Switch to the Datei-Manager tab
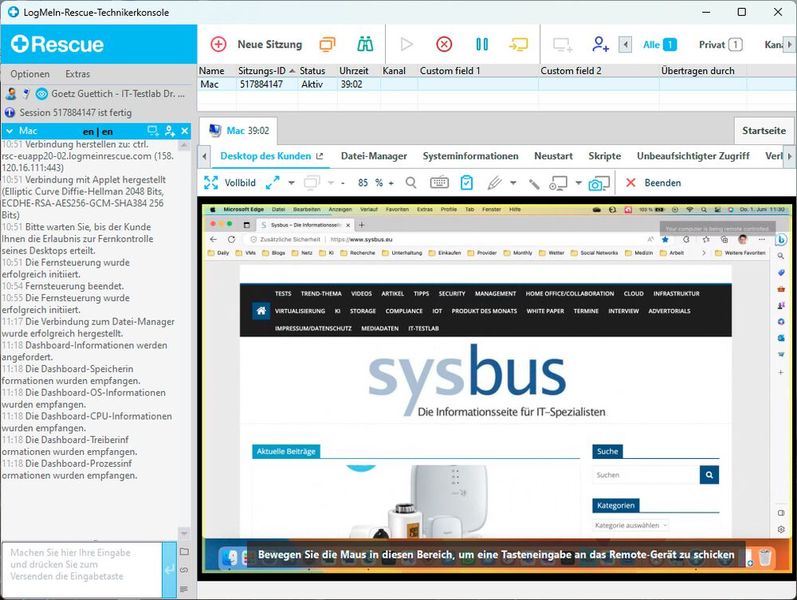 pyautogui.click(x=374, y=156)
